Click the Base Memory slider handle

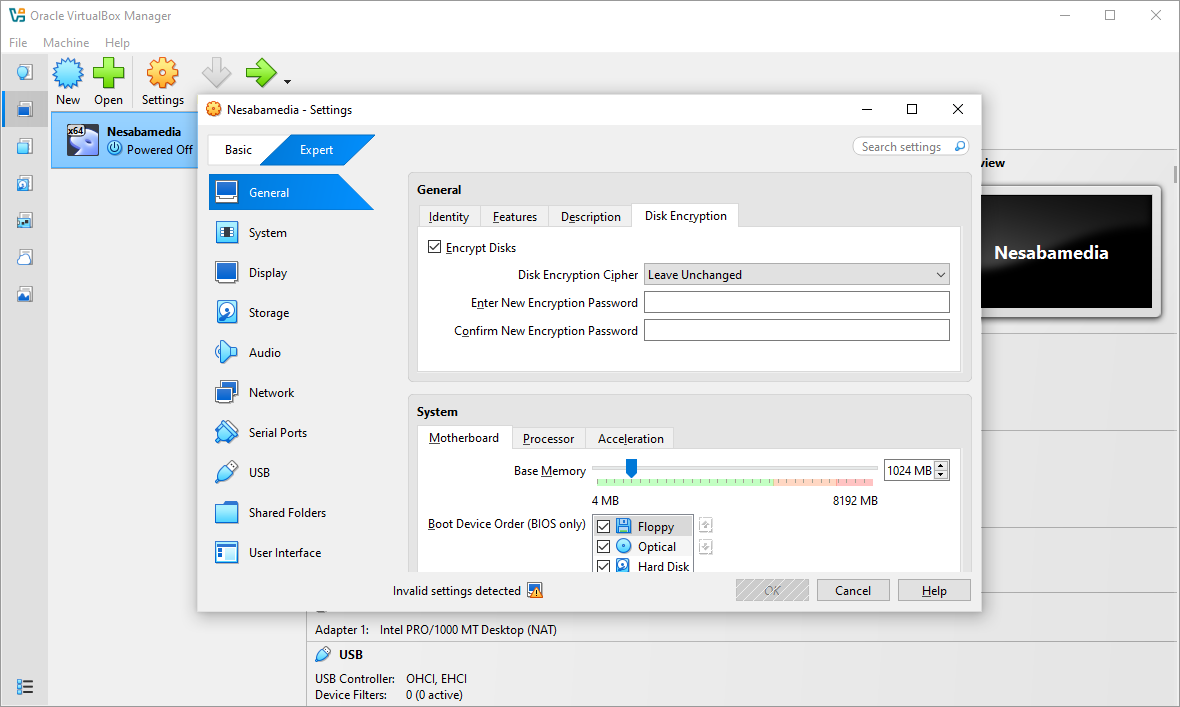coord(631,468)
